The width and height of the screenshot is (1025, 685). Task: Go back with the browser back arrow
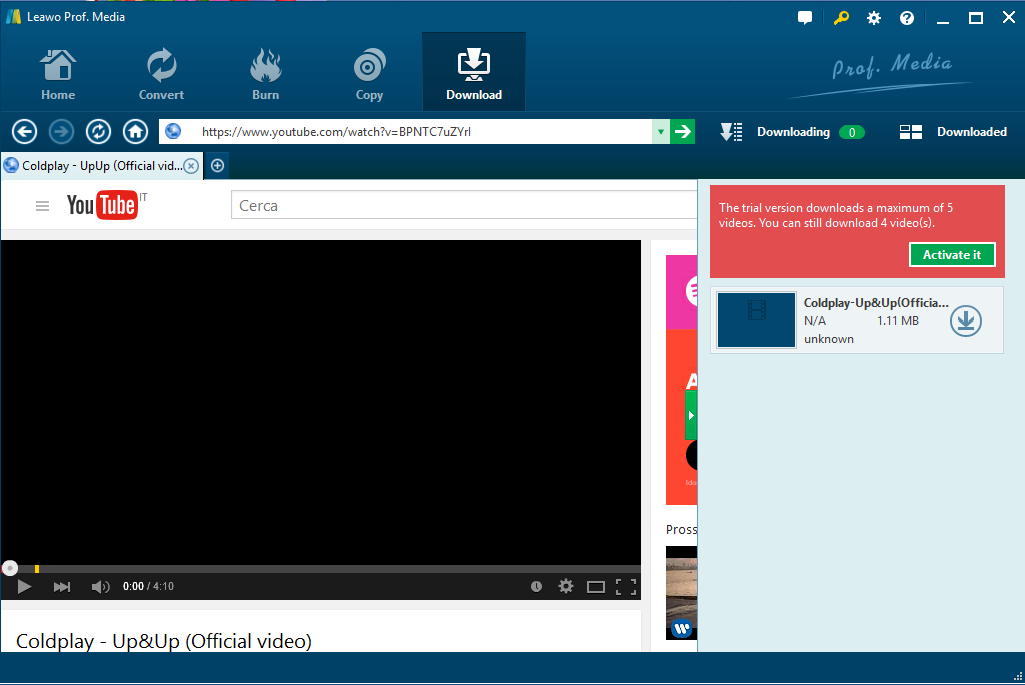(x=24, y=132)
